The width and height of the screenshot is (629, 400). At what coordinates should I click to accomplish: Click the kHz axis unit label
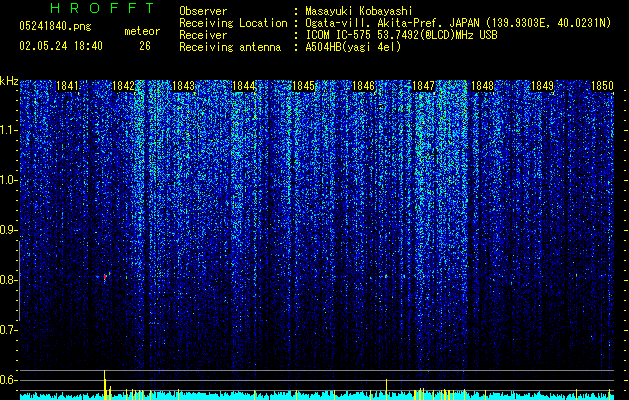click(x=9, y=81)
